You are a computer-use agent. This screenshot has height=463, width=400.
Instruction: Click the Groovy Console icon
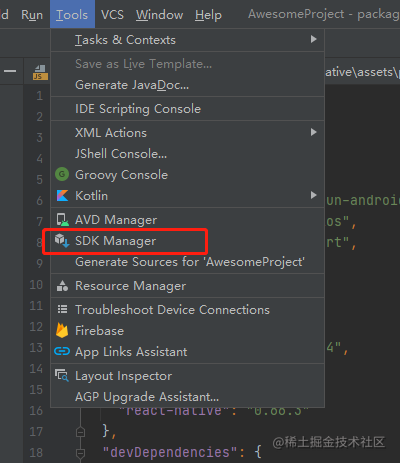pyautogui.click(x=62, y=174)
